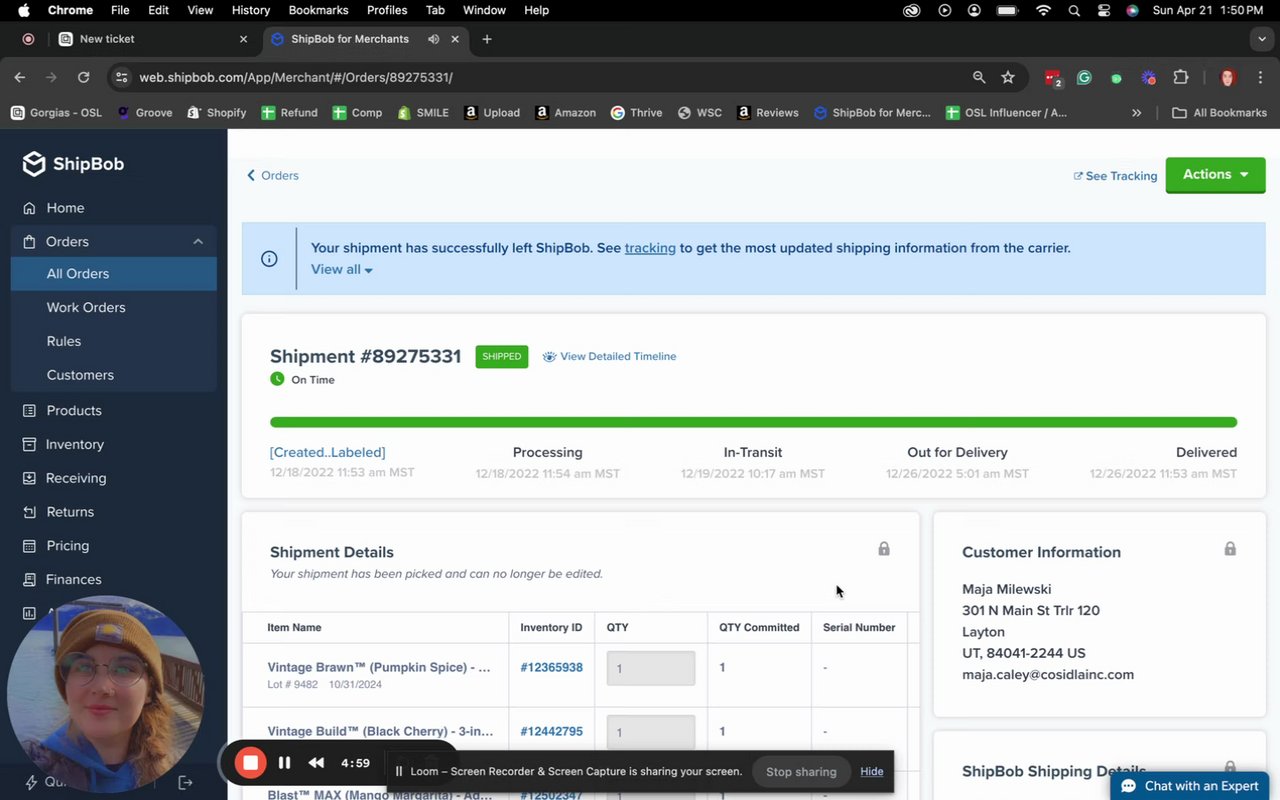The width and height of the screenshot is (1280, 800).
Task: Click the Customer Information lock icon
Action: (x=1230, y=549)
